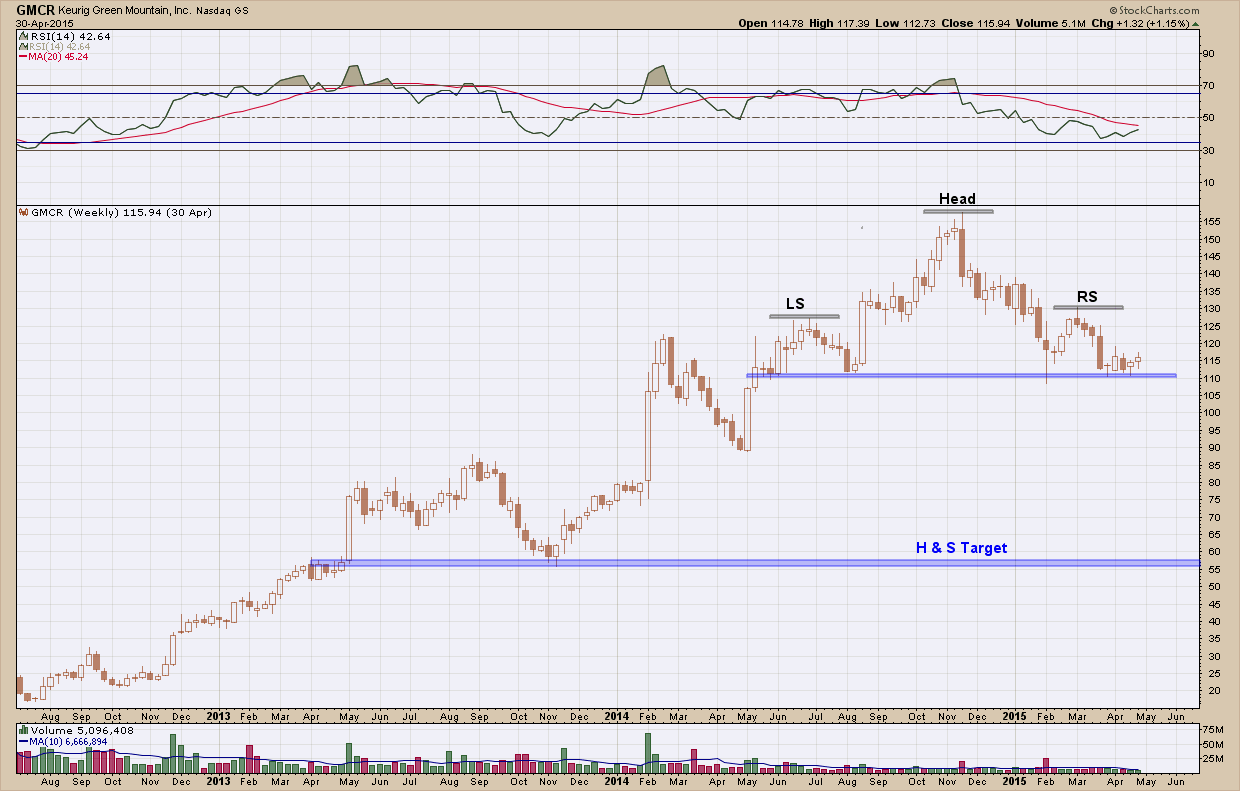Click the 55 price axis label
Image resolution: width=1240 pixels, height=791 pixels.
1211,569
